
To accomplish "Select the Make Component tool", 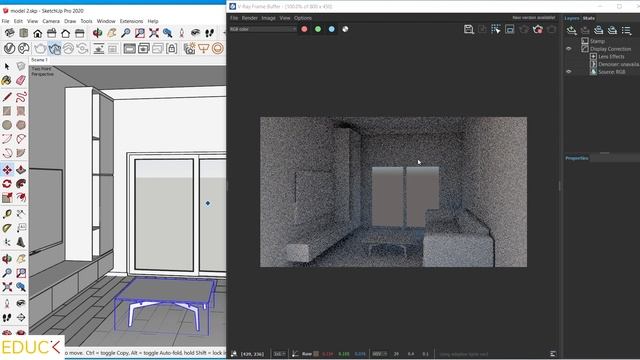I will click(x=21, y=66).
